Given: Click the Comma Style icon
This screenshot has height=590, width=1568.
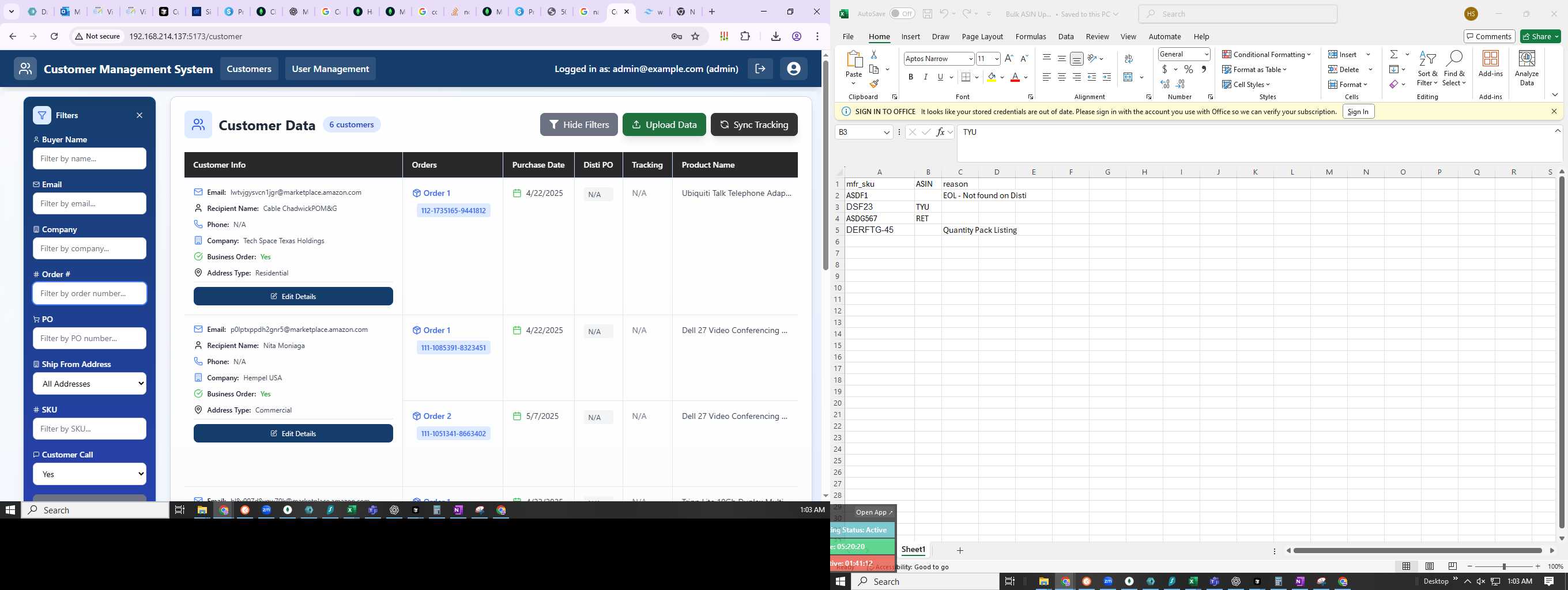Looking at the screenshot, I should click(x=1204, y=69).
